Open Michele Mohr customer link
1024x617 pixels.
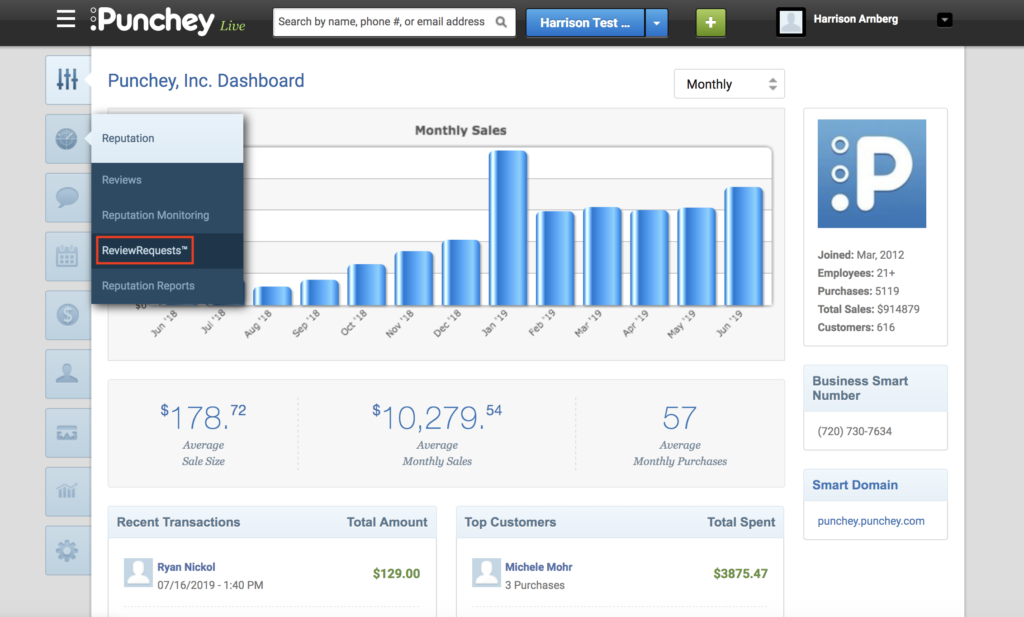tap(539, 567)
